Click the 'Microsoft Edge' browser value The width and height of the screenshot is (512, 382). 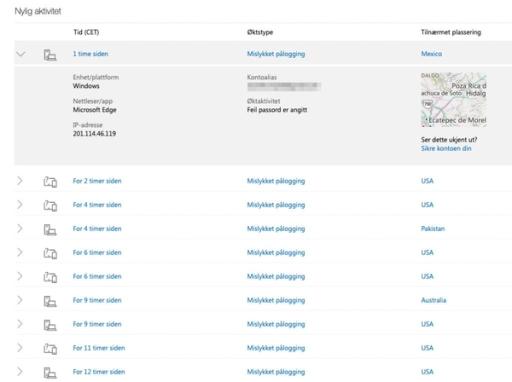[x=95, y=110]
